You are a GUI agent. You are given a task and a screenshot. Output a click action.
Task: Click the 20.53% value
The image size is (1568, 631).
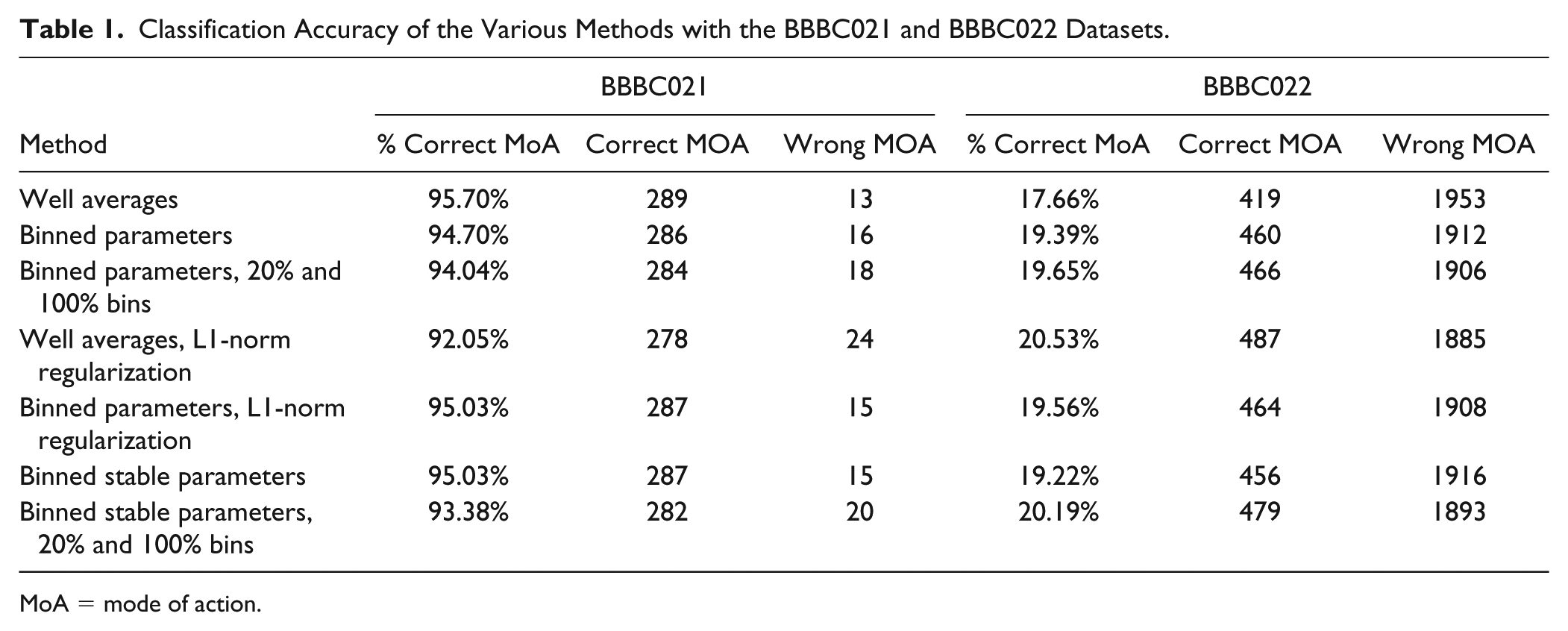(x=1059, y=339)
